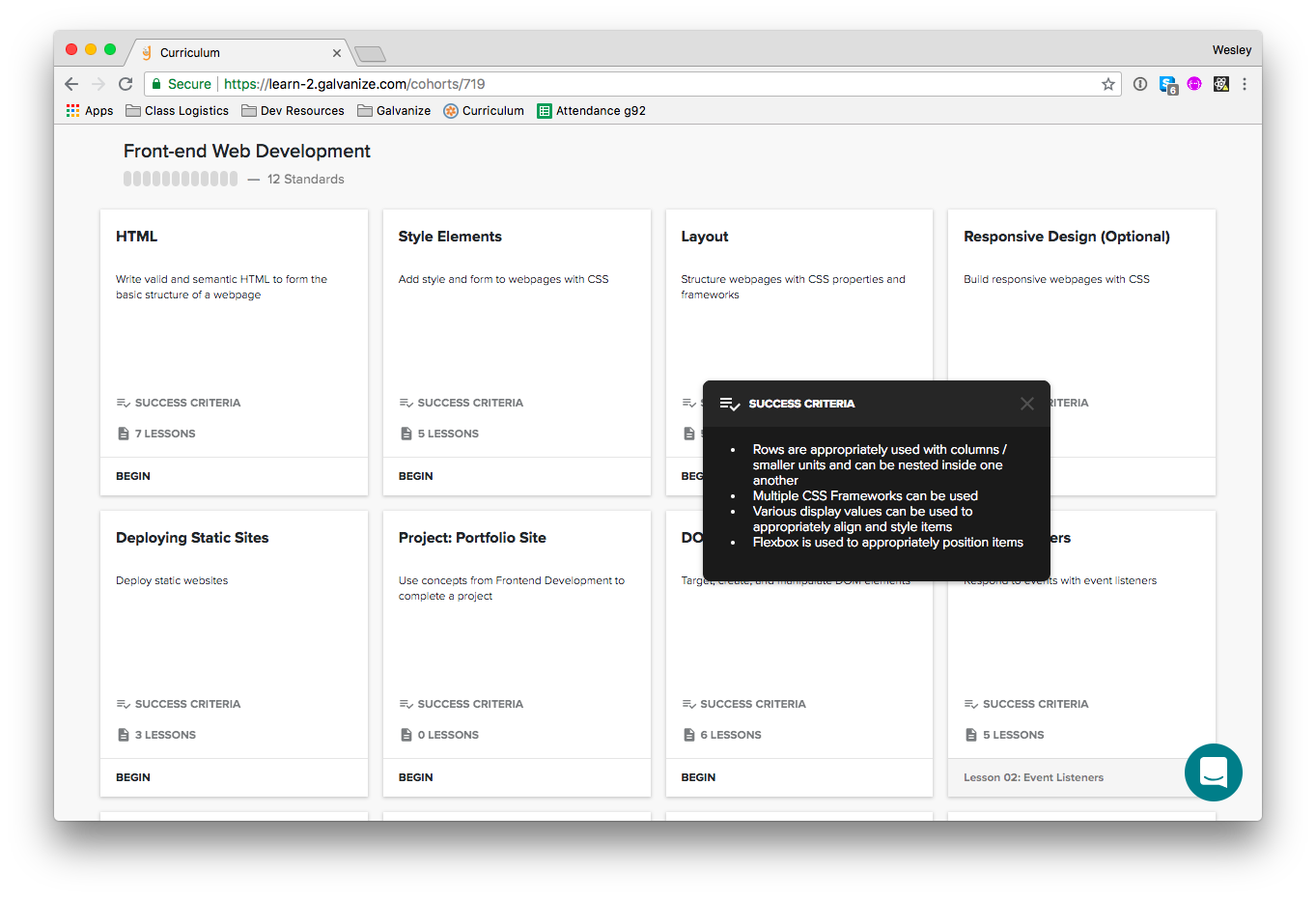Viewport: 1316px width, 898px height.
Task: Open the Galvanize bookmark folder
Action: pyautogui.click(x=394, y=111)
